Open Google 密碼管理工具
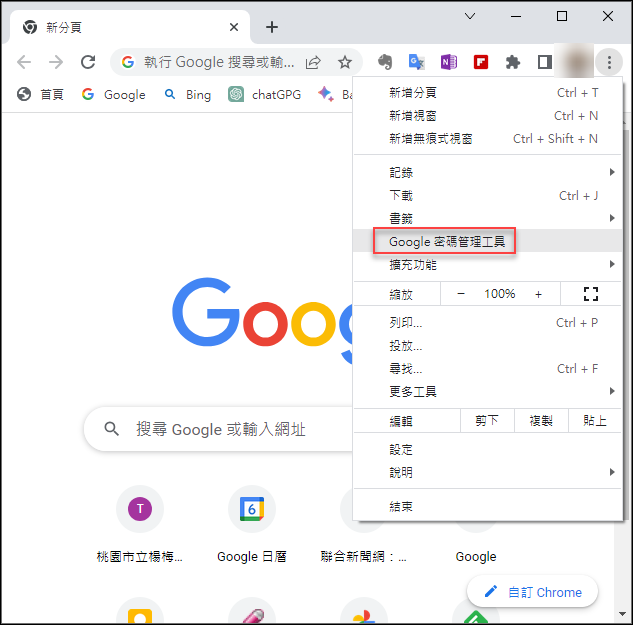The width and height of the screenshot is (633, 625). coord(488,241)
